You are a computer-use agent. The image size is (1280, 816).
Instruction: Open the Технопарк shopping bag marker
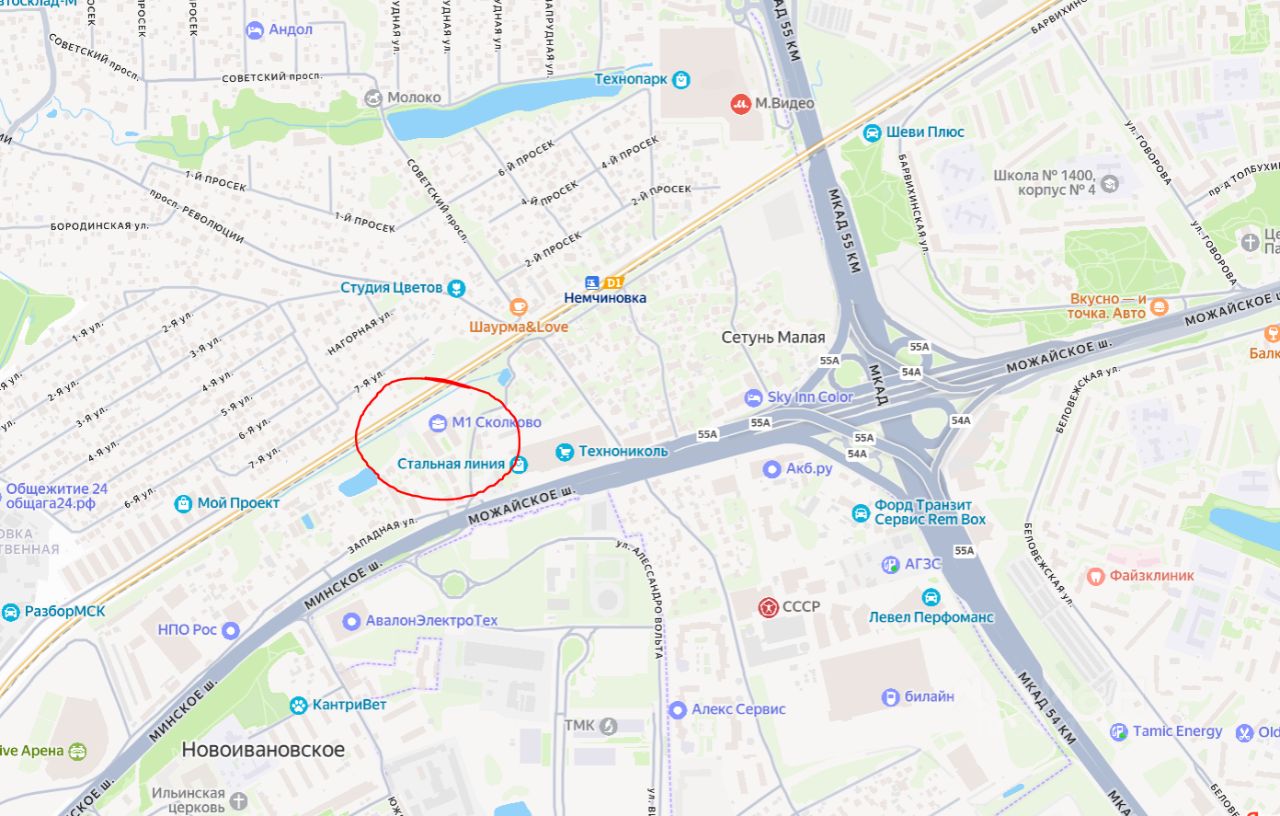click(x=681, y=79)
